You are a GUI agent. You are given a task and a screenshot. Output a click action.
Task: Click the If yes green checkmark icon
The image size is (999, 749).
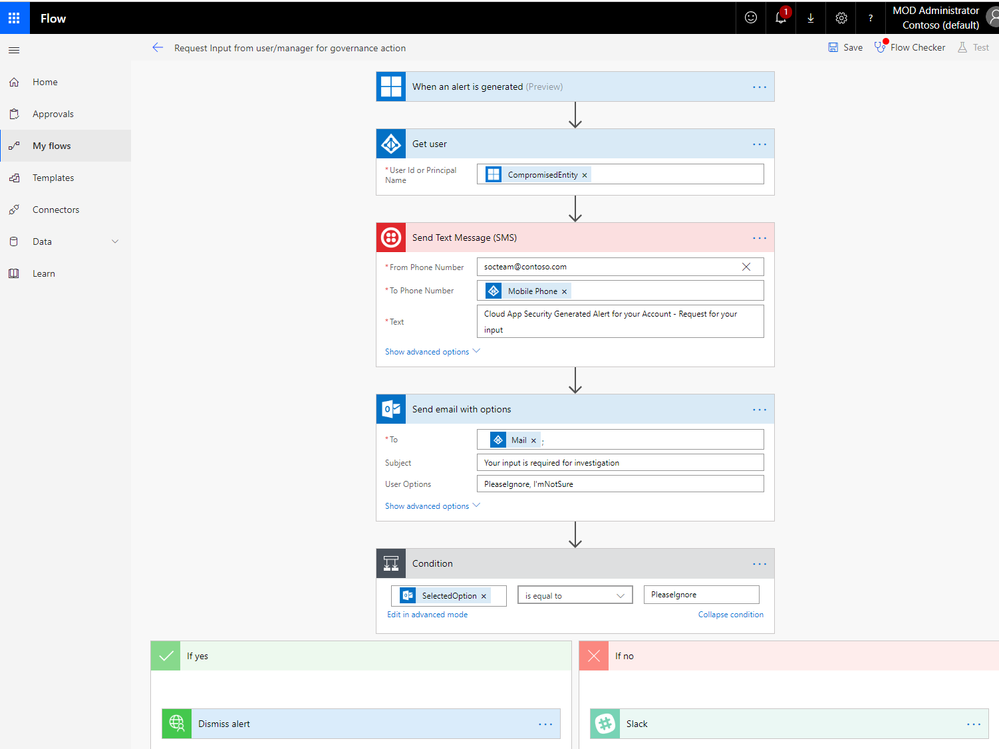[x=166, y=656]
